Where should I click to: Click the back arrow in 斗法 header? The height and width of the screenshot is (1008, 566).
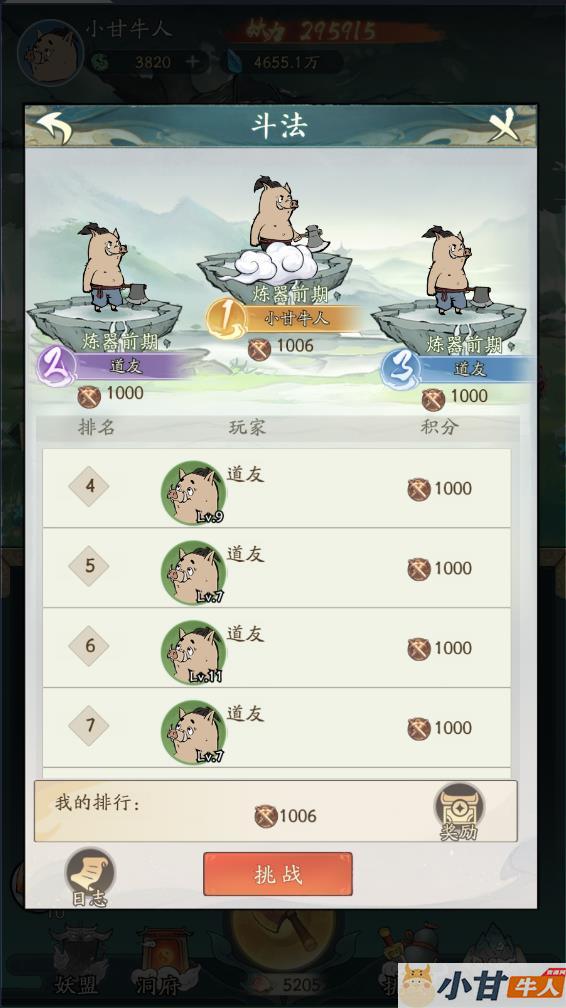(x=55, y=127)
